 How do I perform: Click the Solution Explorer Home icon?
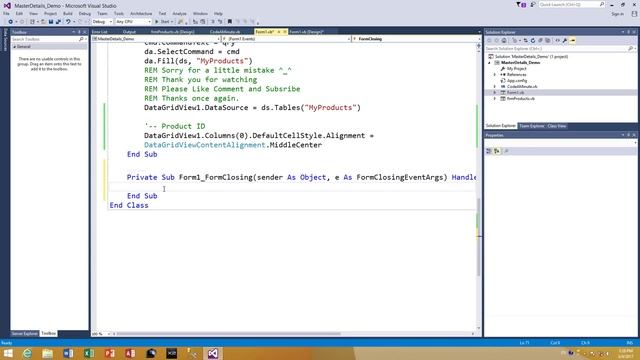coord(504,40)
